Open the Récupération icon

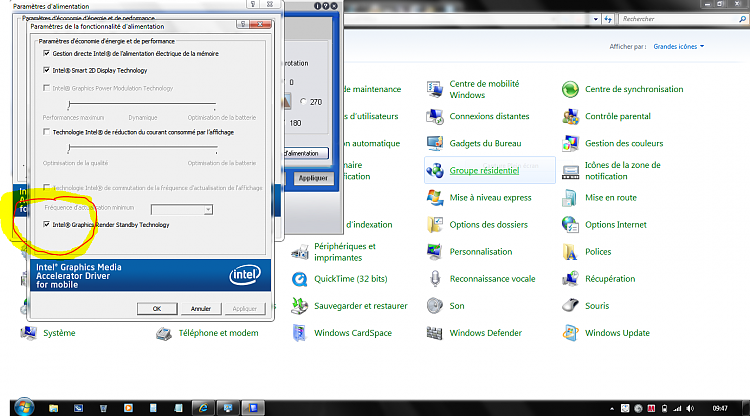(570, 279)
